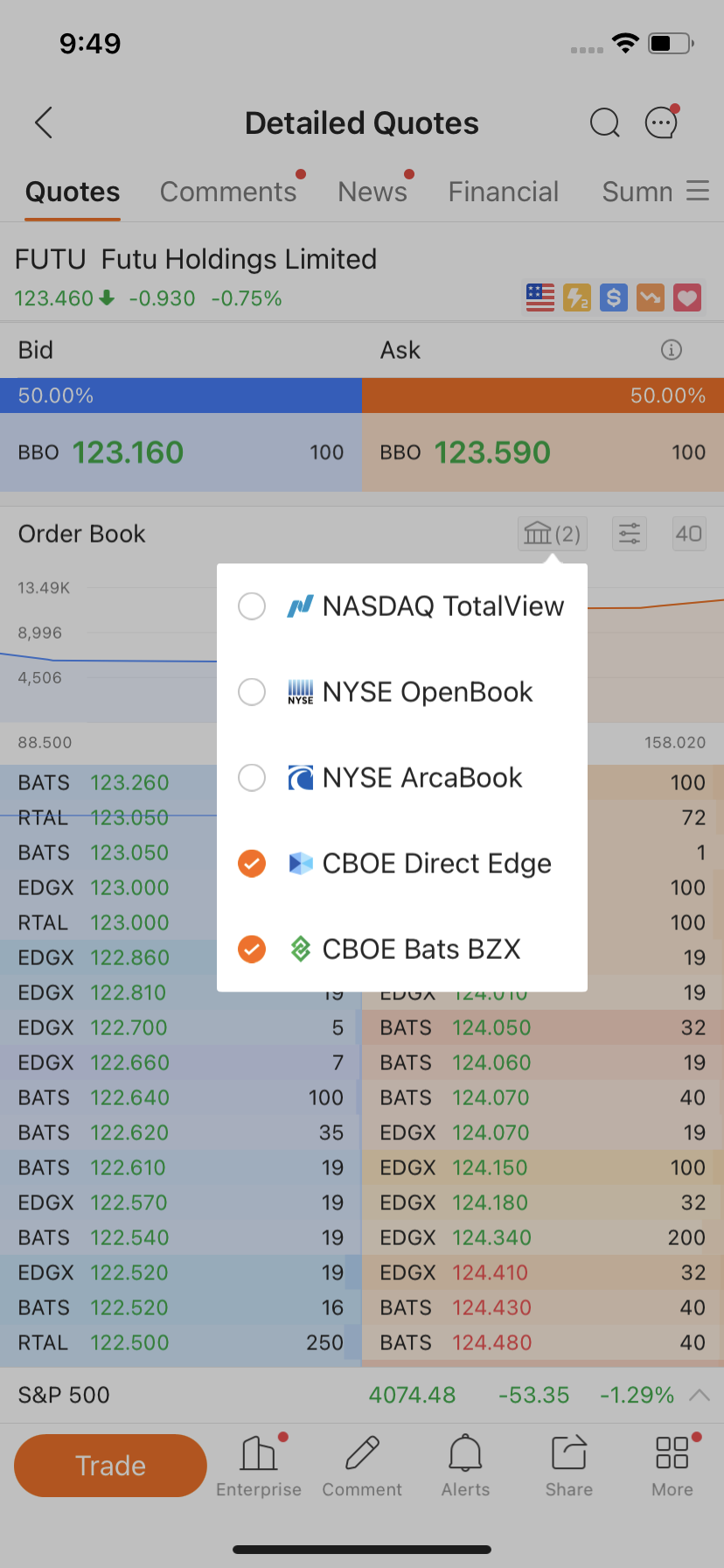Viewport: 724px width, 1568px height.
Task: Tap the BBO bid price 123.160
Action: pyautogui.click(x=128, y=452)
